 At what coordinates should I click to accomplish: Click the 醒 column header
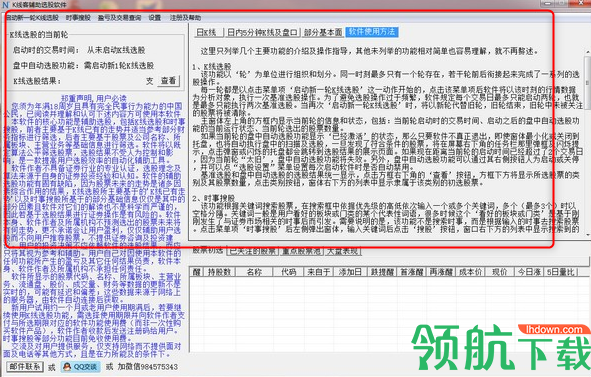[197, 272]
